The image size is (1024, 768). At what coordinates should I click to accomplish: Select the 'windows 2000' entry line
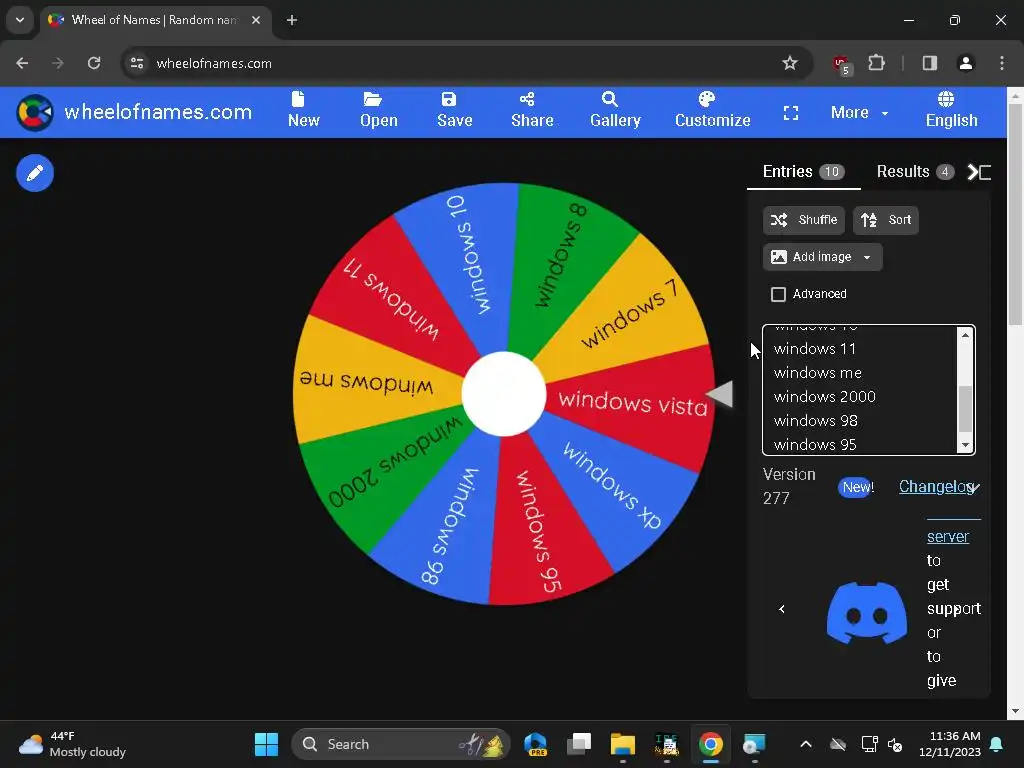click(824, 397)
